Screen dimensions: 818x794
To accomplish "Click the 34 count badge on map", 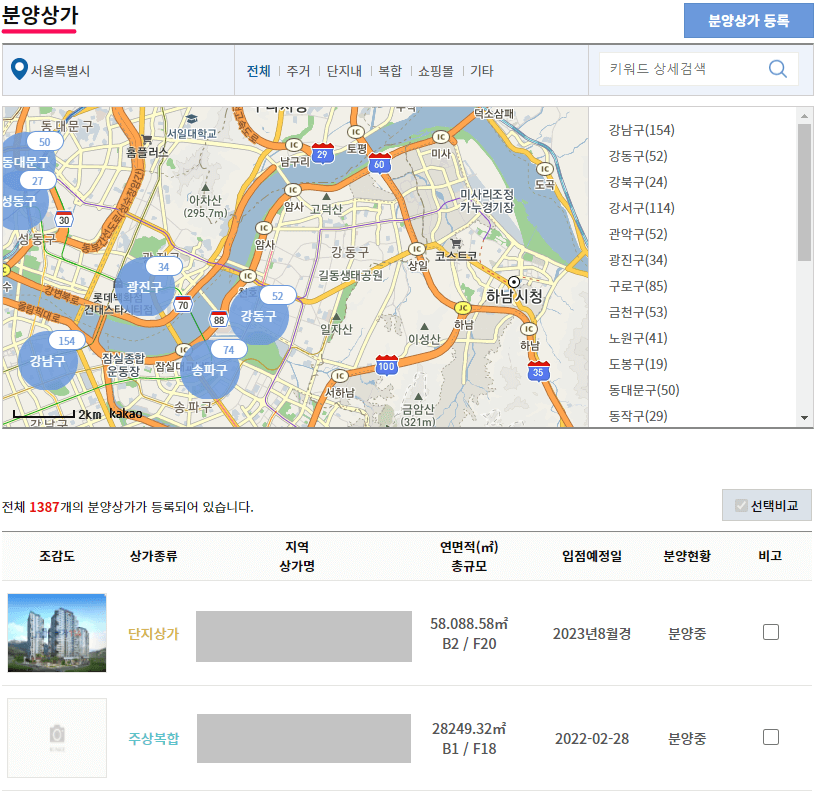I will point(164,267).
